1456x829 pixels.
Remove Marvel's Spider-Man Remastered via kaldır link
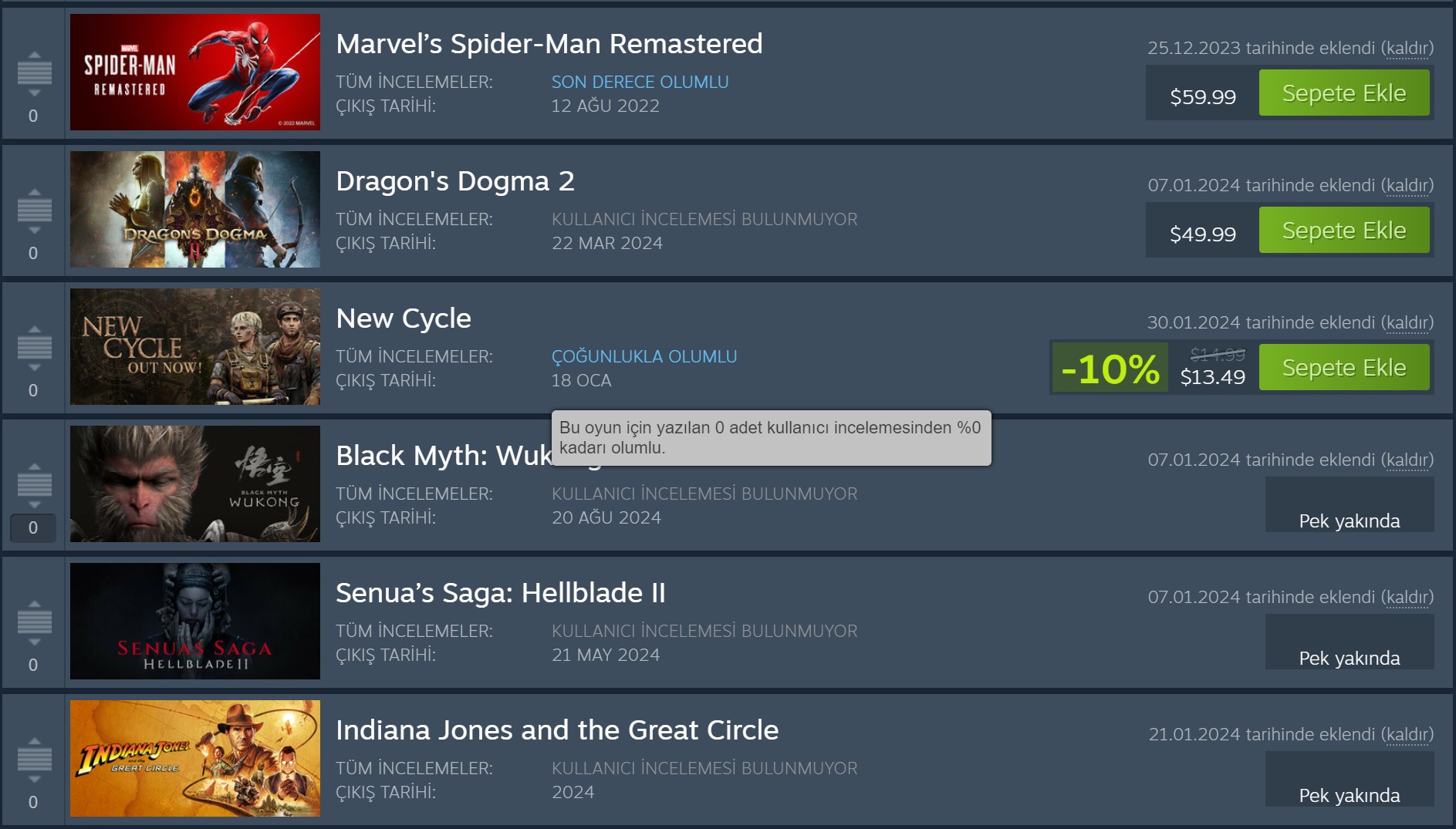(x=1407, y=48)
